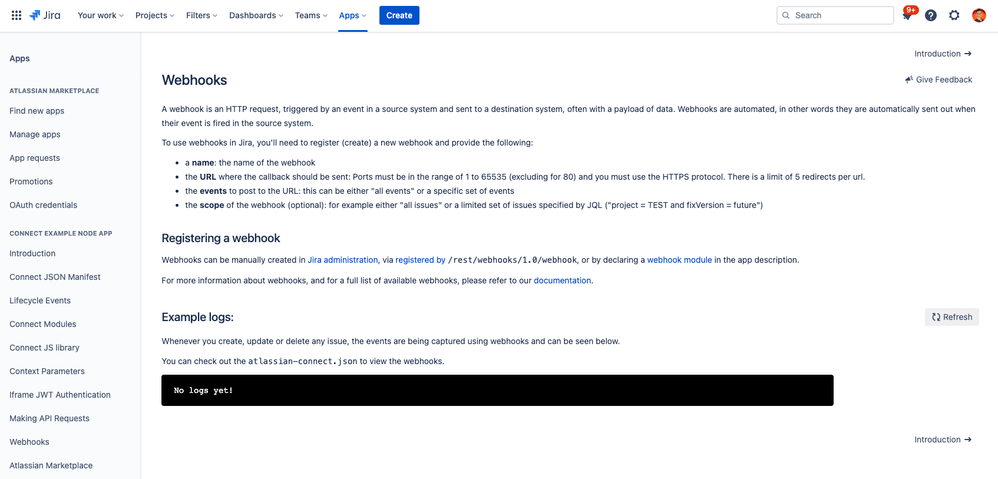Follow the top Introduction arrow link
This screenshot has height=479, width=998.
click(x=943, y=54)
